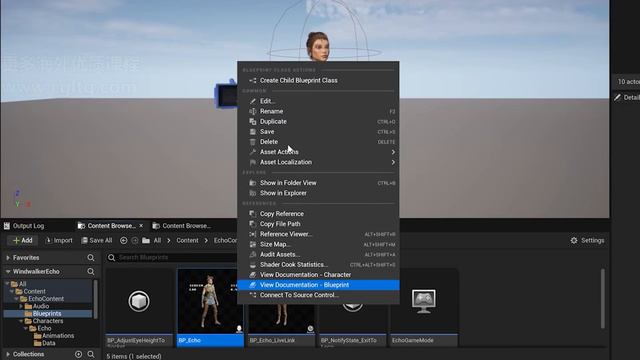Expand the Favorites section
This screenshot has height=360, width=640.
8,258
